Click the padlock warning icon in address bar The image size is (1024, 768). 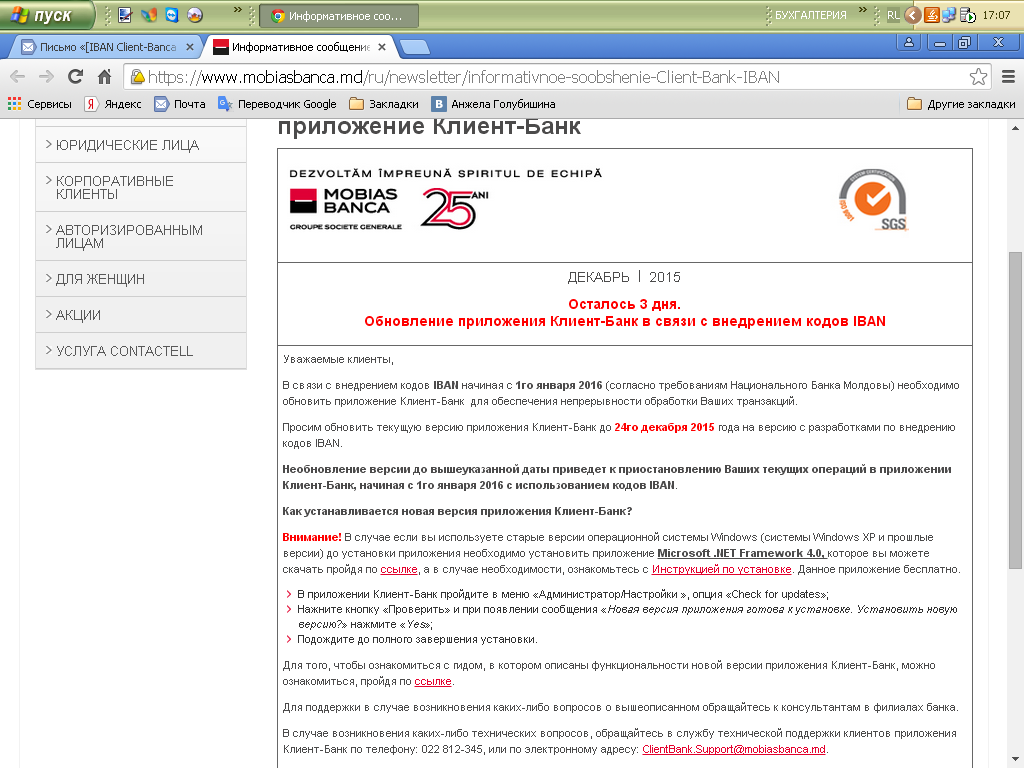coord(138,77)
